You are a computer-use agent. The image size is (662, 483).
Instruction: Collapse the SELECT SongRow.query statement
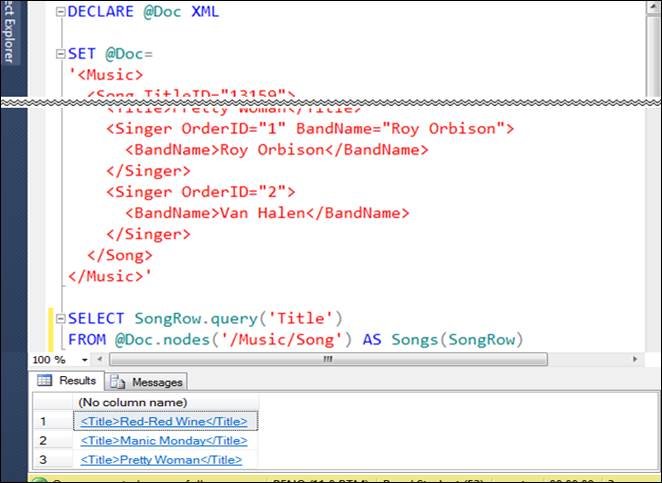tap(61, 318)
